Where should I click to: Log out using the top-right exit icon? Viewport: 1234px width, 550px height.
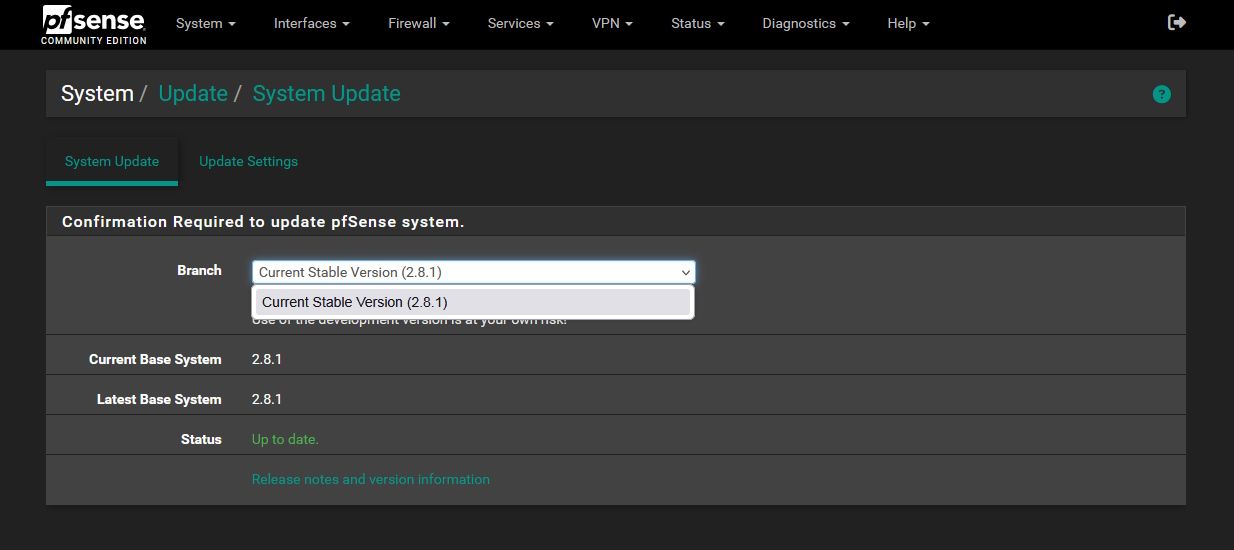[x=1177, y=22]
